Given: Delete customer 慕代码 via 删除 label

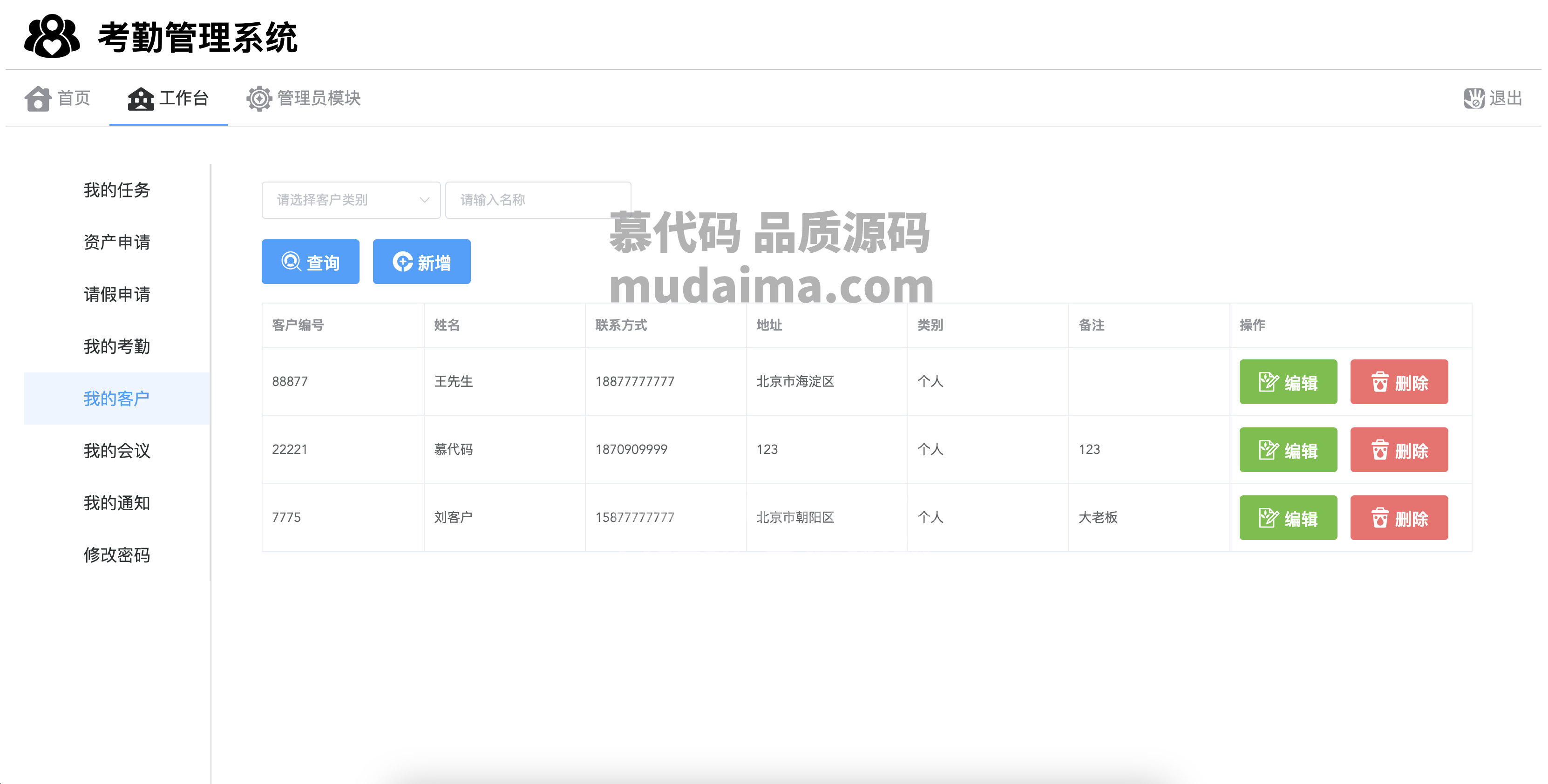Looking at the screenshot, I should pyautogui.click(x=1412, y=451).
